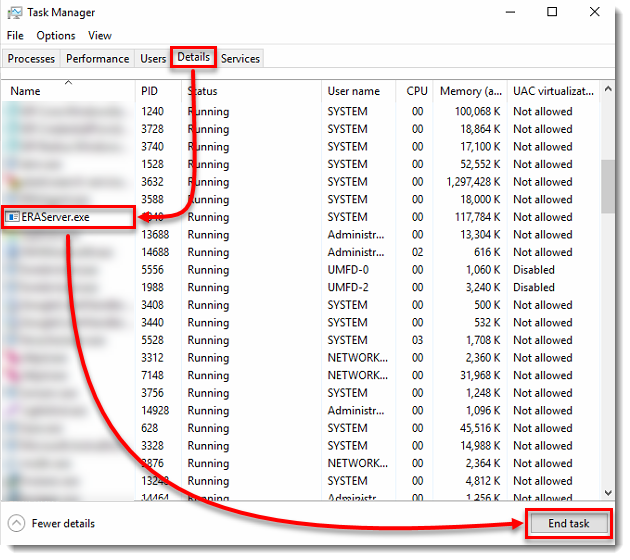
Task: Sort by the User name column header
Action: 358,91
